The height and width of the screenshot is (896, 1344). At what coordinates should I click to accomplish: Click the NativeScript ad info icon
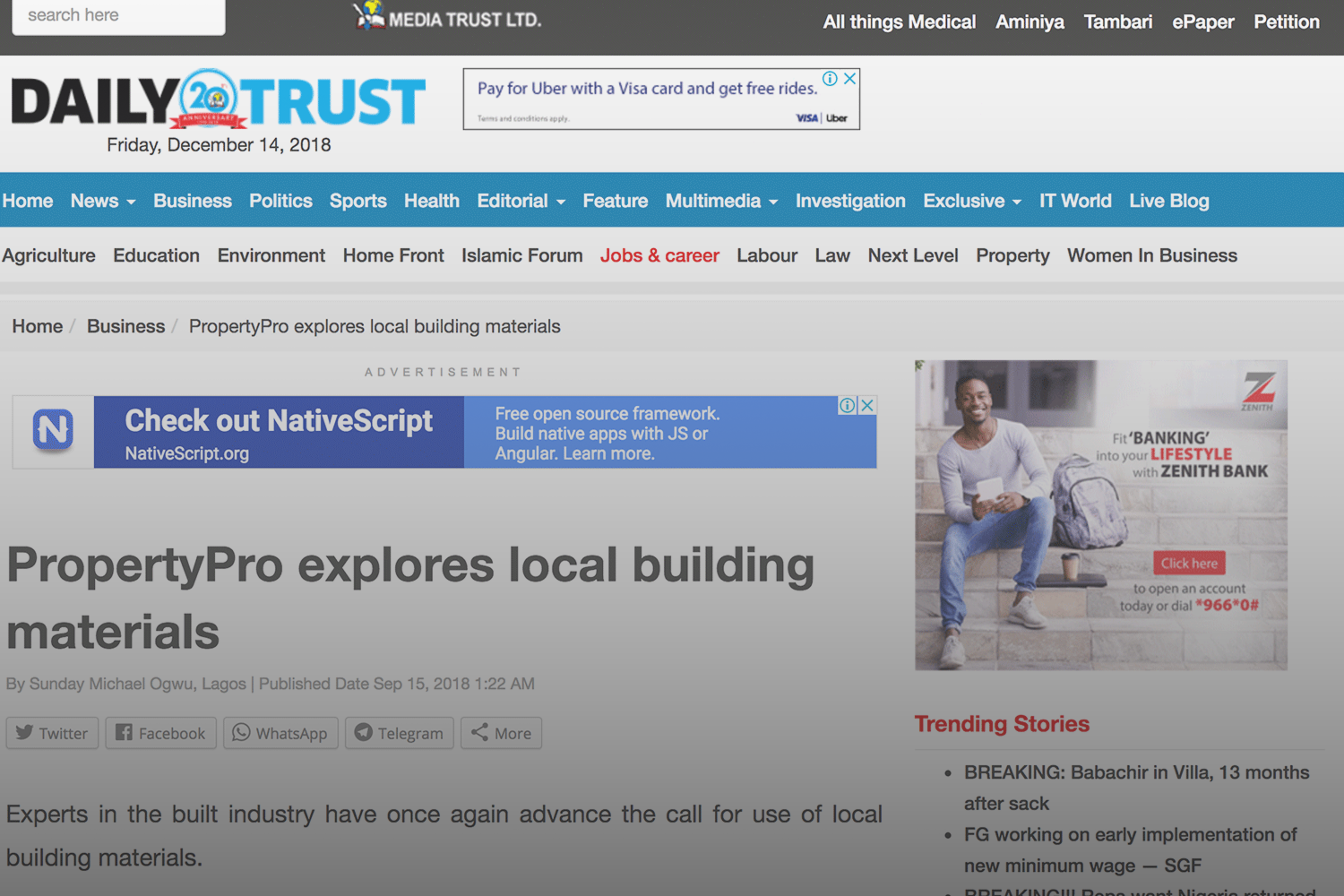[847, 405]
